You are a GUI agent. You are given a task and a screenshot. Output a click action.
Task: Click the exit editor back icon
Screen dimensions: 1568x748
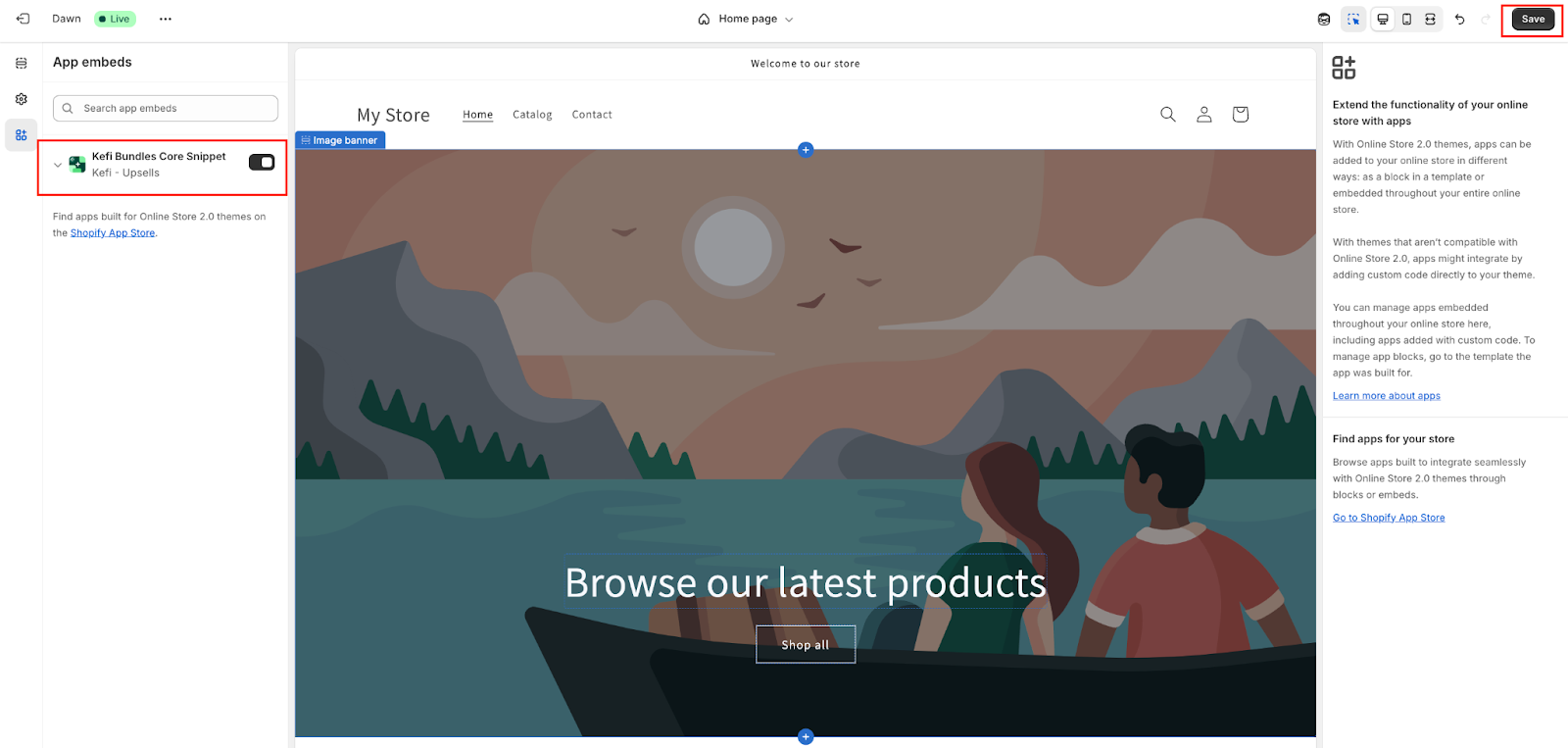(x=23, y=19)
